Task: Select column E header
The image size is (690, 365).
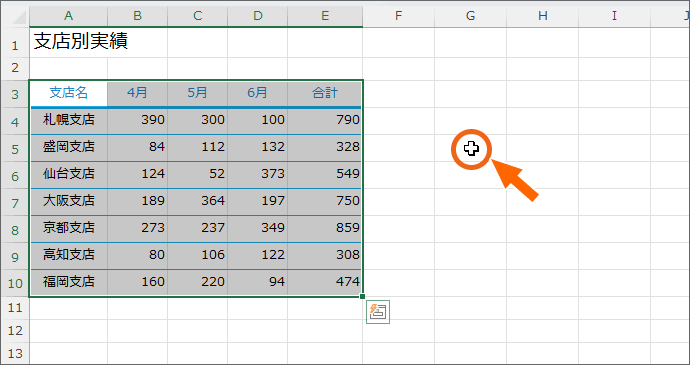Action: (325, 16)
